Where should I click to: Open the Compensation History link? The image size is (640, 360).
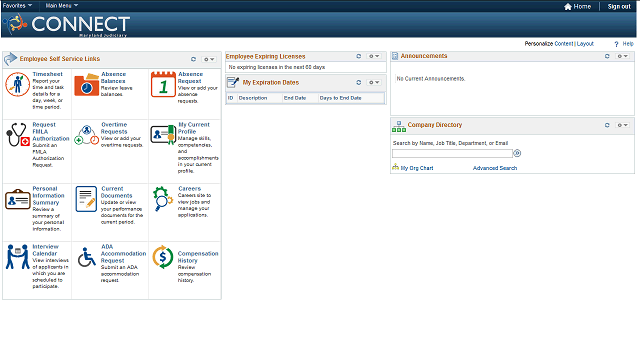coord(198,257)
